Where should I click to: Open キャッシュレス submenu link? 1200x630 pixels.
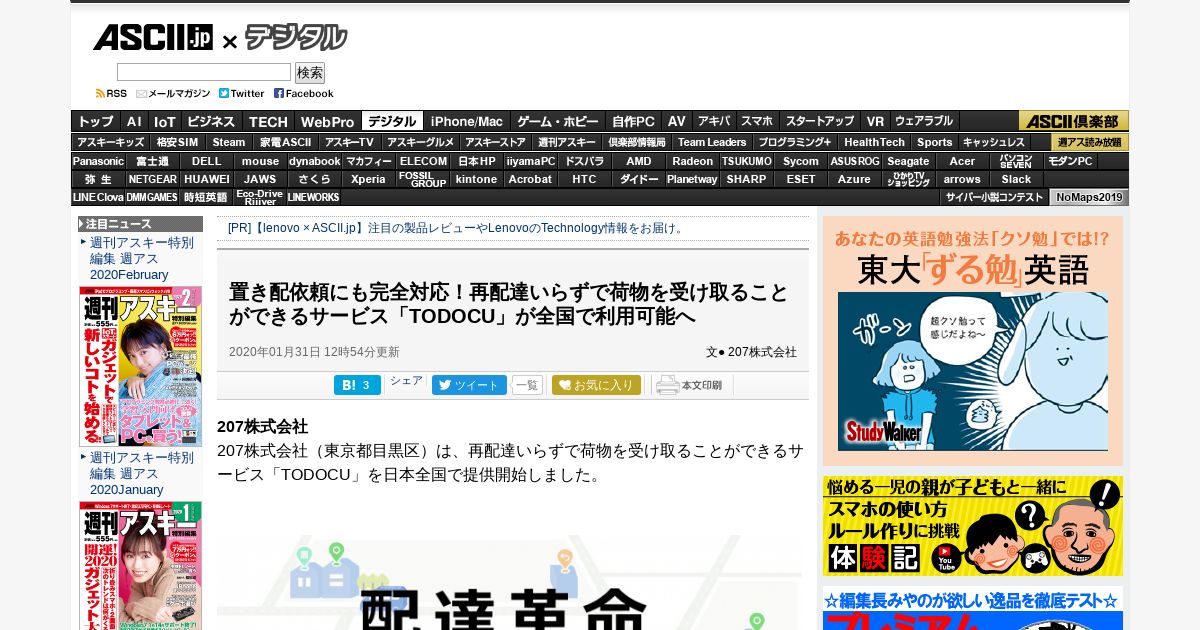click(994, 142)
